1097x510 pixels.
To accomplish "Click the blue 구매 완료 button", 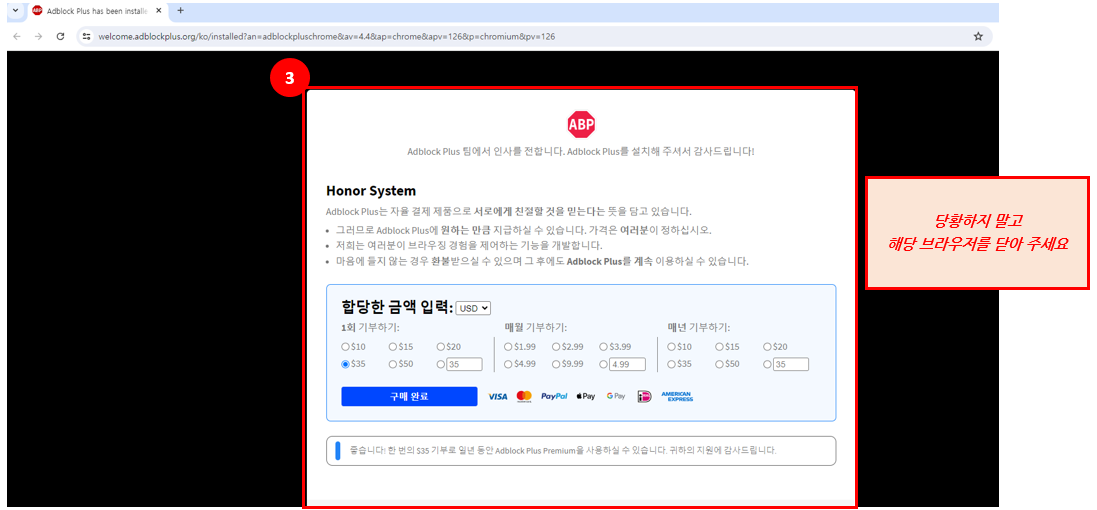I will 409,397.
